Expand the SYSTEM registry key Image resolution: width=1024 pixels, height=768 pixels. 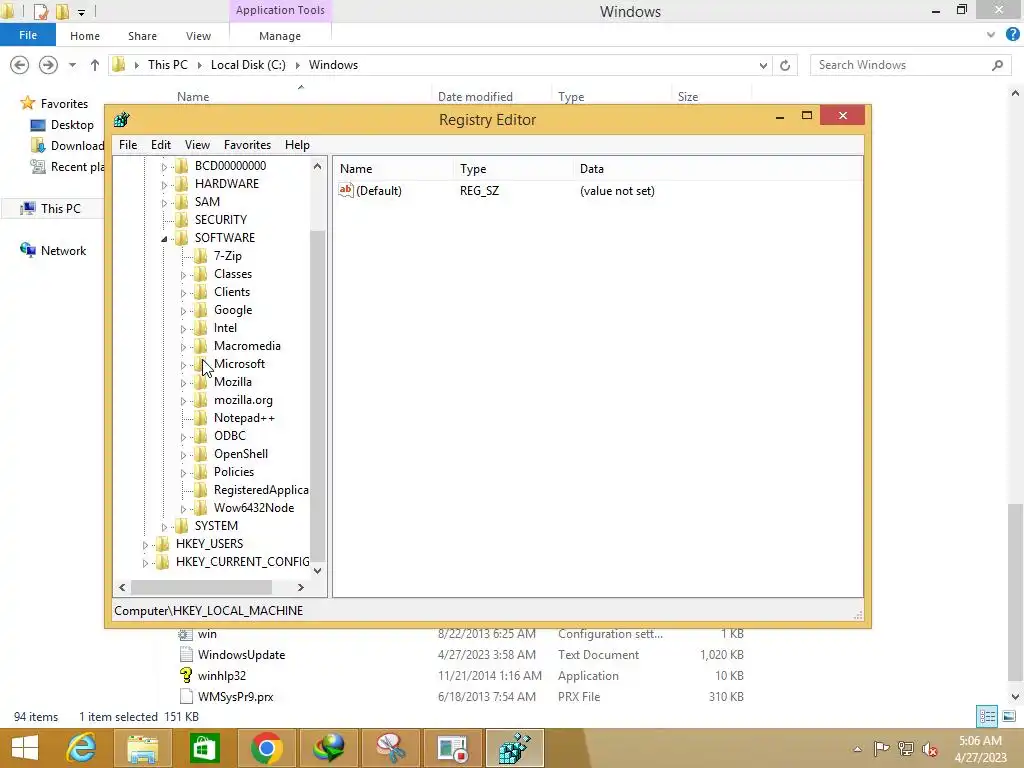tap(165, 526)
